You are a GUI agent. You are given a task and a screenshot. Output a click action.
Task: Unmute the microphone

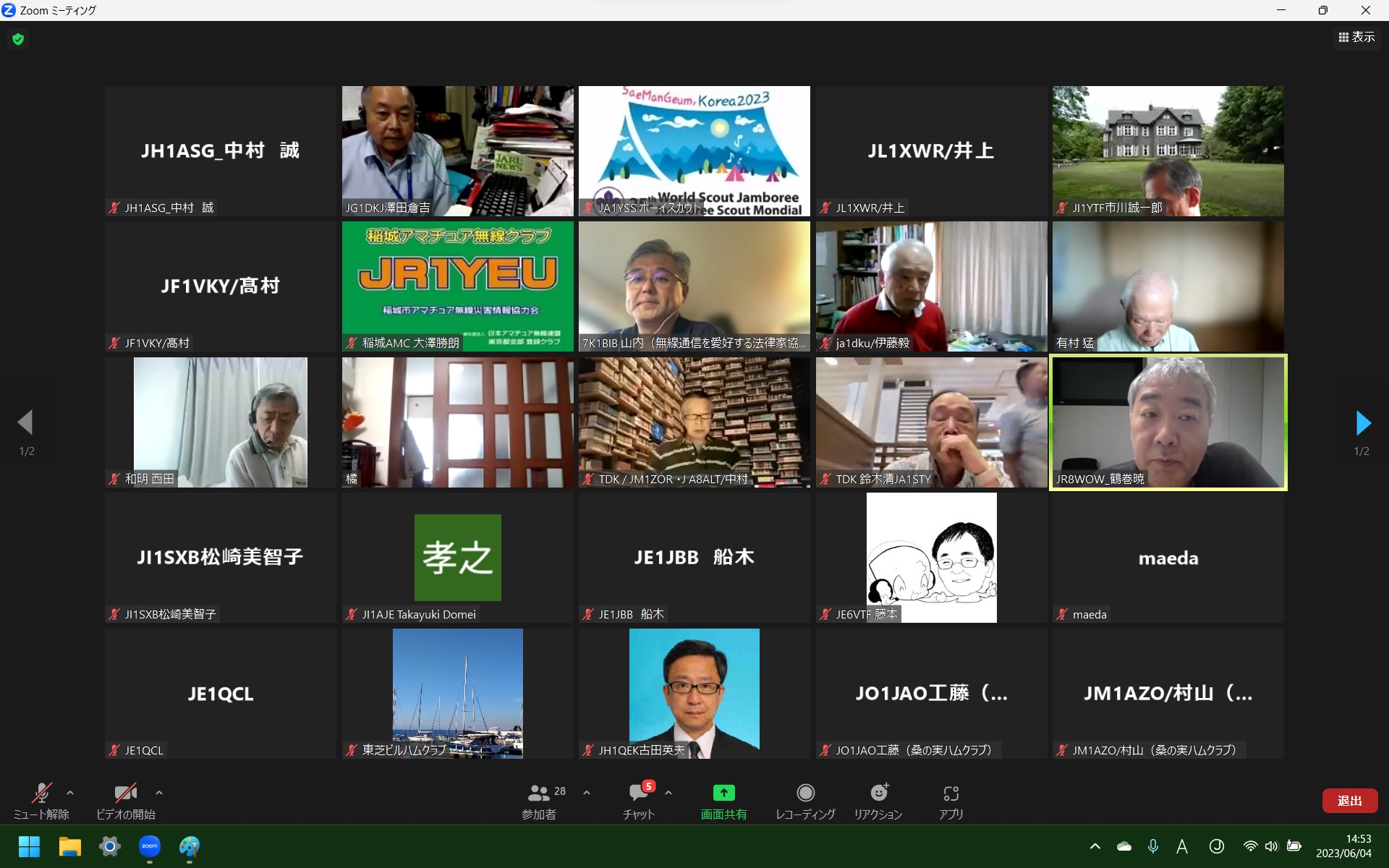[x=41, y=793]
